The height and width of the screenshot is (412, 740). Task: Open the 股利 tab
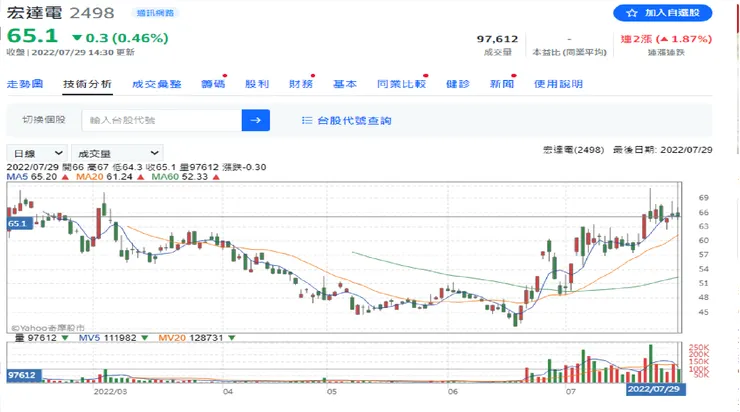tap(257, 84)
